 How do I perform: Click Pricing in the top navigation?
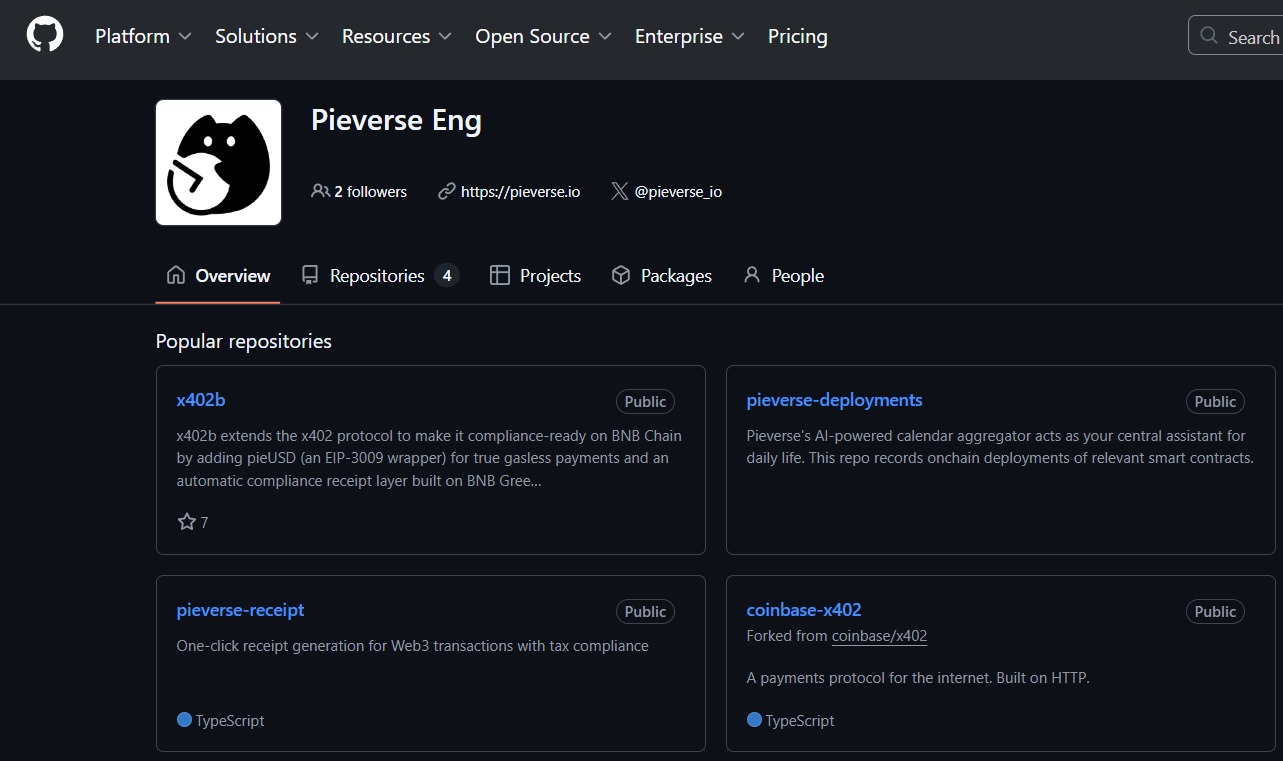point(797,36)
